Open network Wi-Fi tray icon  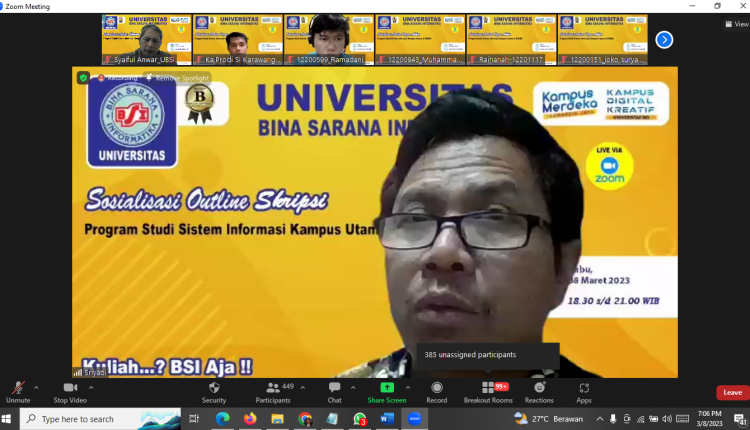(x=640, y=419)
